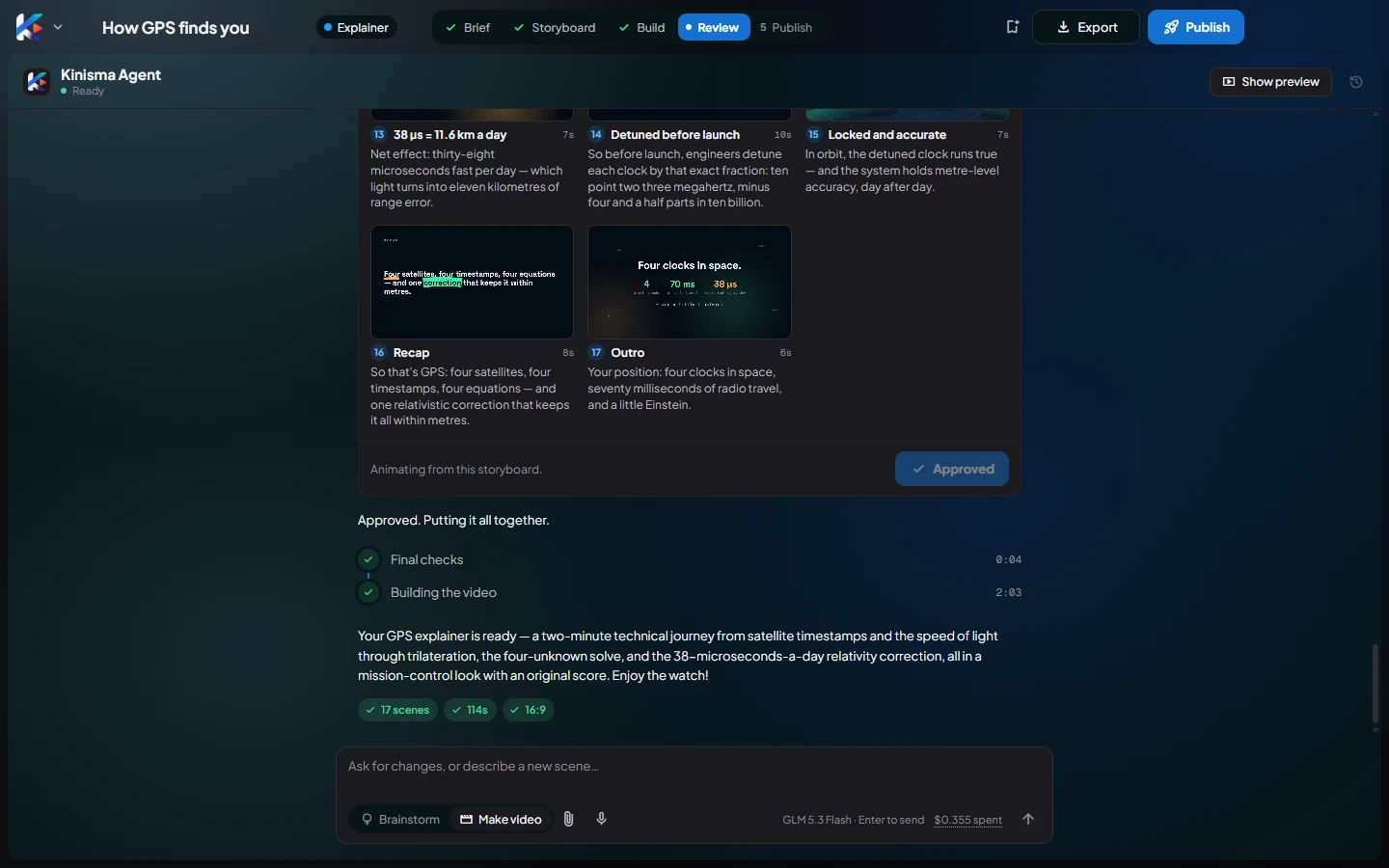The width and height of the screenshot is (1389, 868).
Task: Click scene title Locked and accurate
Action: (x=887, y=135)
